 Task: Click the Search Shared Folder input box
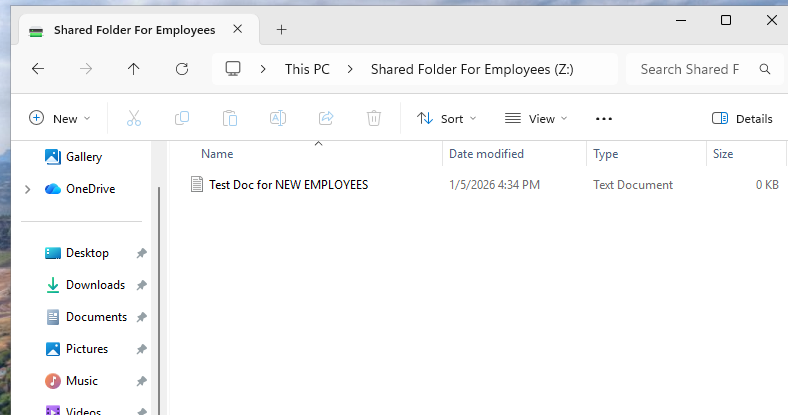[x=689, y=69]
